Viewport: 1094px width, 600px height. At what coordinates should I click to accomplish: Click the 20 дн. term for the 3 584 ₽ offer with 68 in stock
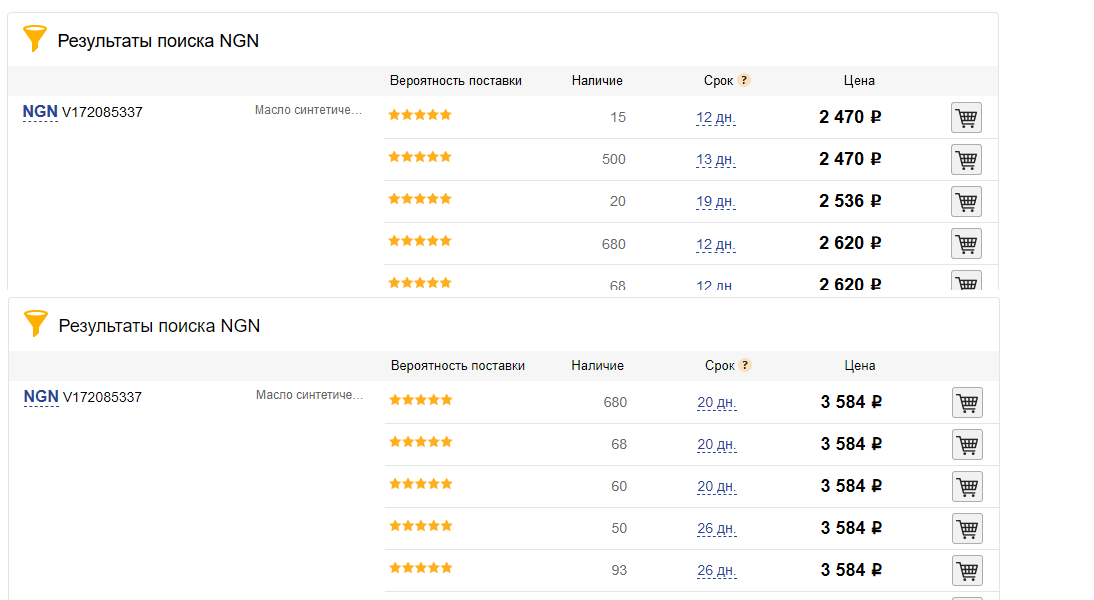(x=717, y=444)
